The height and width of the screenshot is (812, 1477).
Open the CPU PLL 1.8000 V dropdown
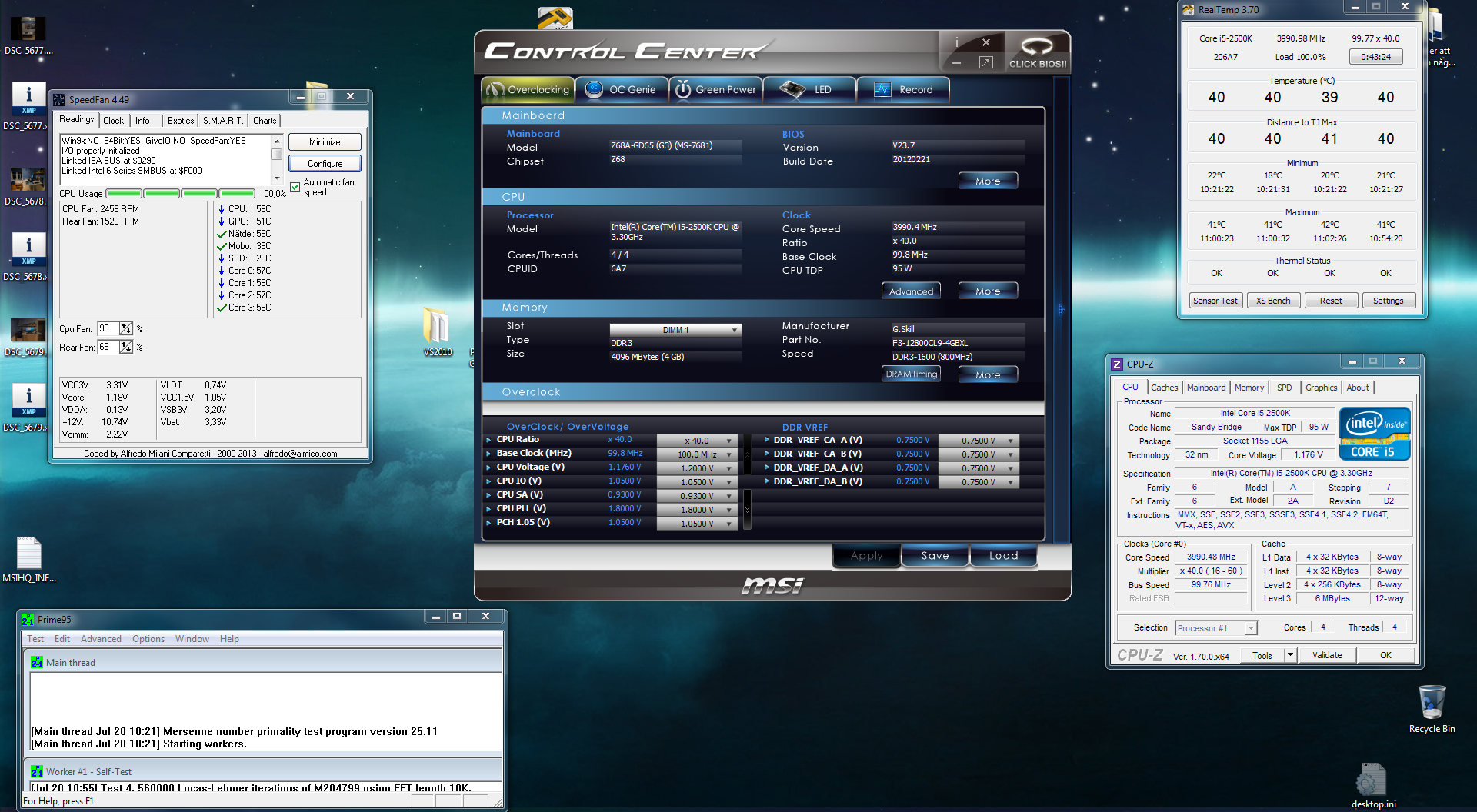pos(697,510)
